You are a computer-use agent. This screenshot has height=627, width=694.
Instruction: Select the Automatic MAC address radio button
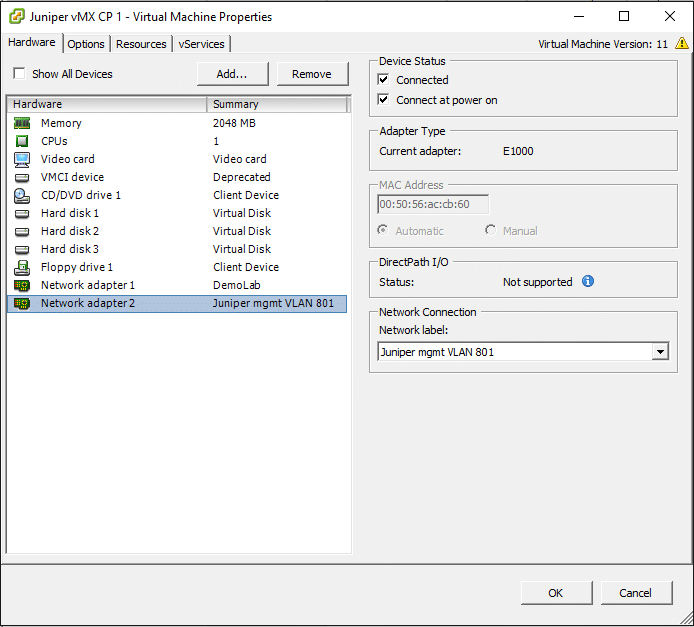382,230
